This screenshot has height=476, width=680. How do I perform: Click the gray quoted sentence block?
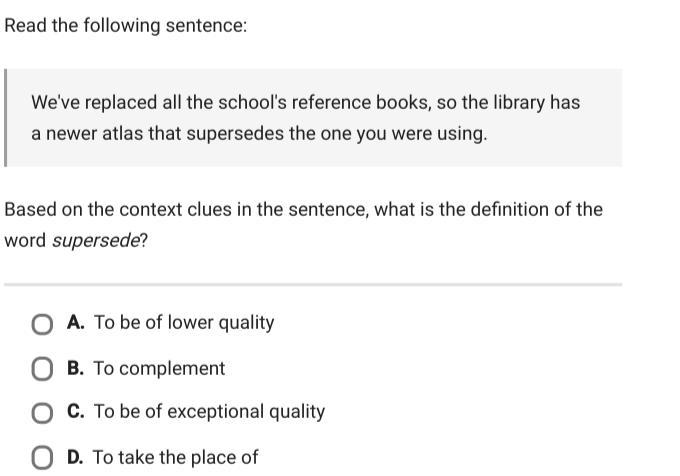[x=314, y=117]
